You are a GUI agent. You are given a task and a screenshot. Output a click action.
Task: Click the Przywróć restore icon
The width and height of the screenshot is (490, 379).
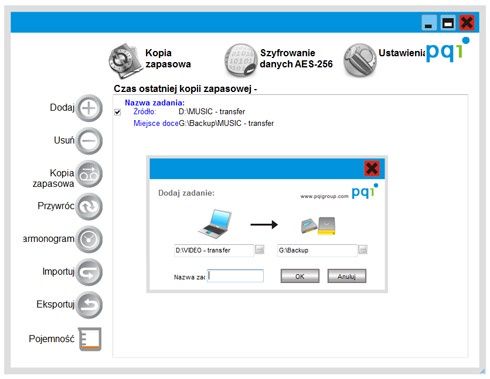click(x=89, y=206)
